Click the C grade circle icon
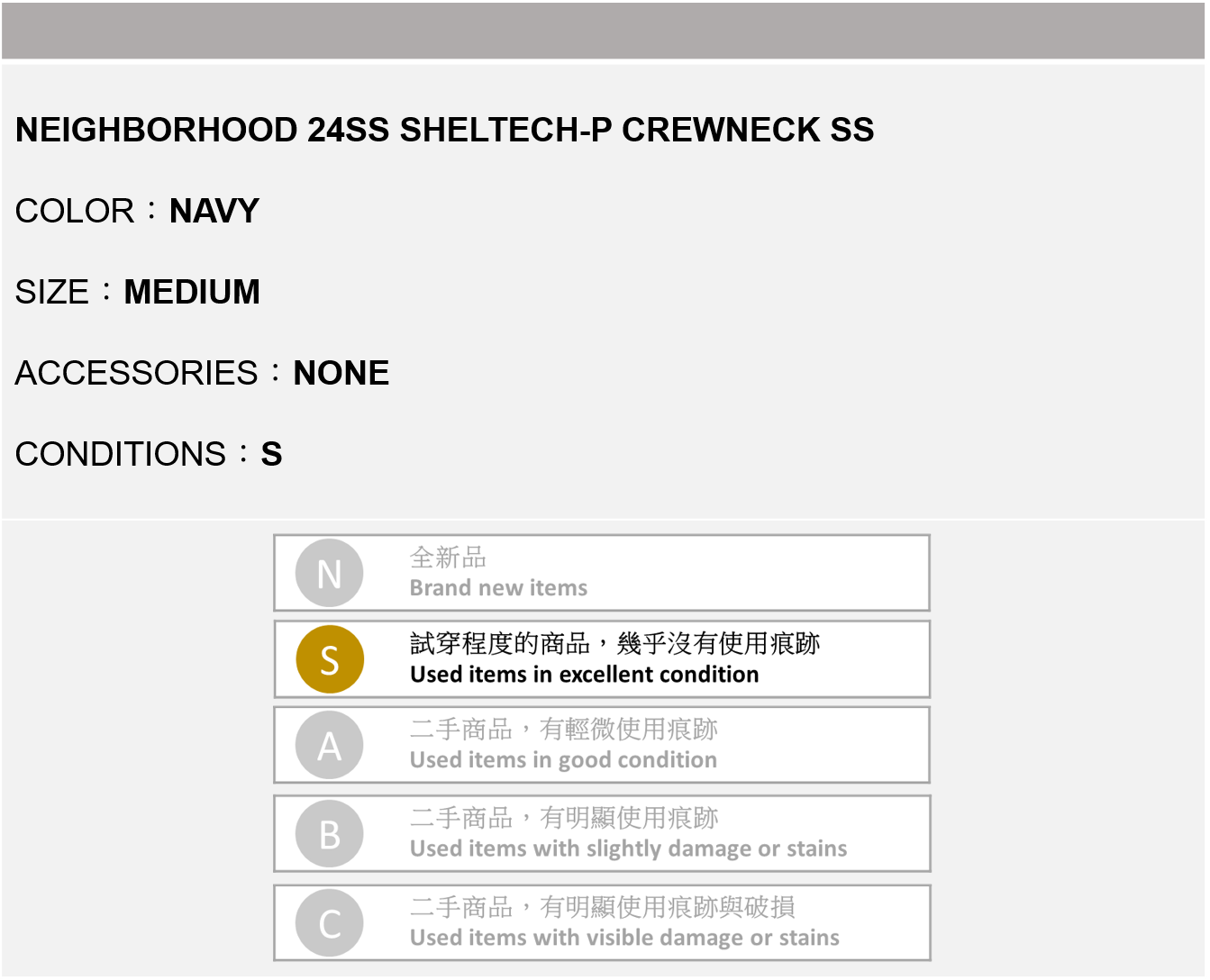This screenshot has width=1210, height=980. point(330,923)
